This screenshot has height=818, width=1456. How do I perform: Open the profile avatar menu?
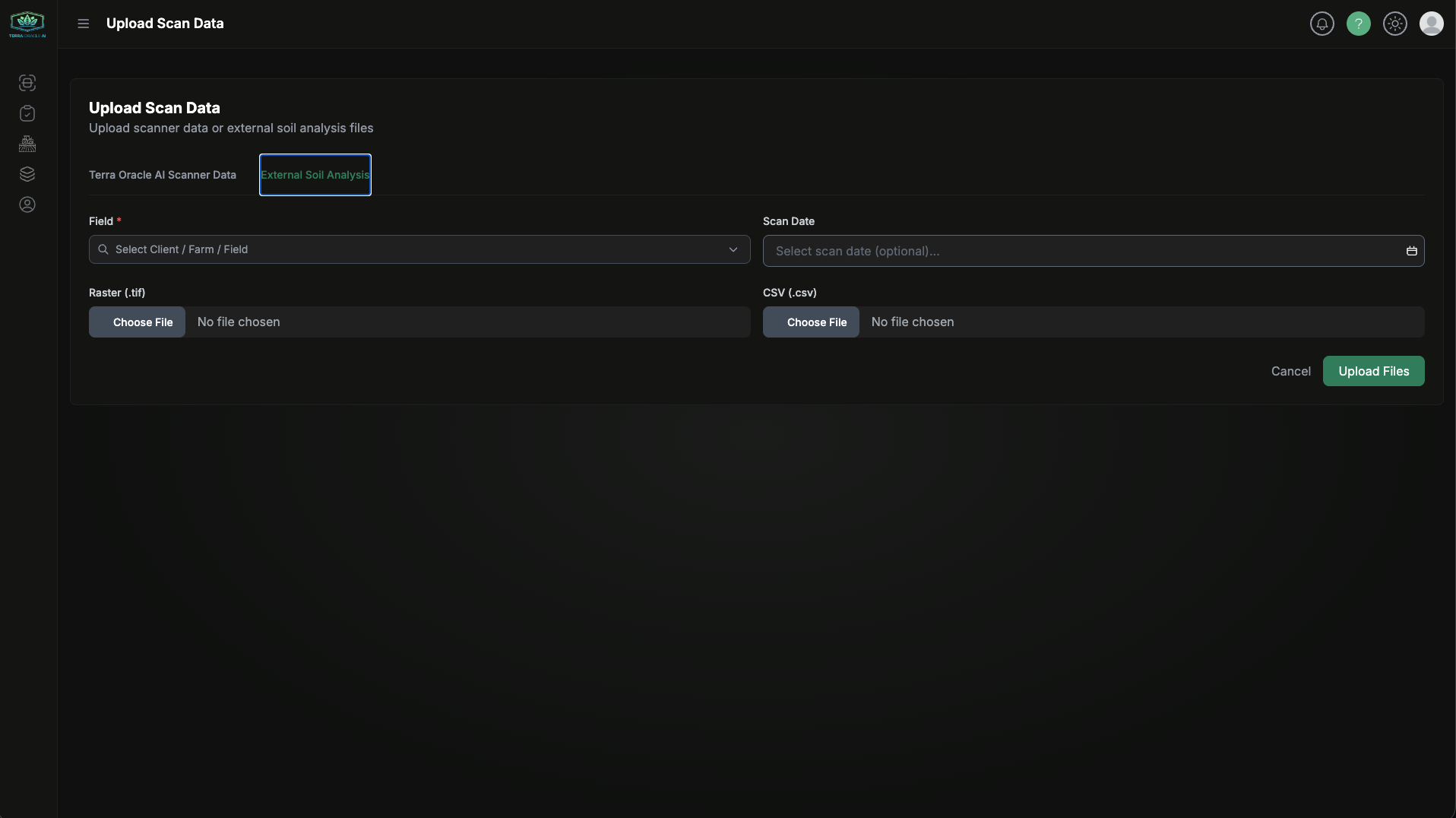(x=1431, y=24)
